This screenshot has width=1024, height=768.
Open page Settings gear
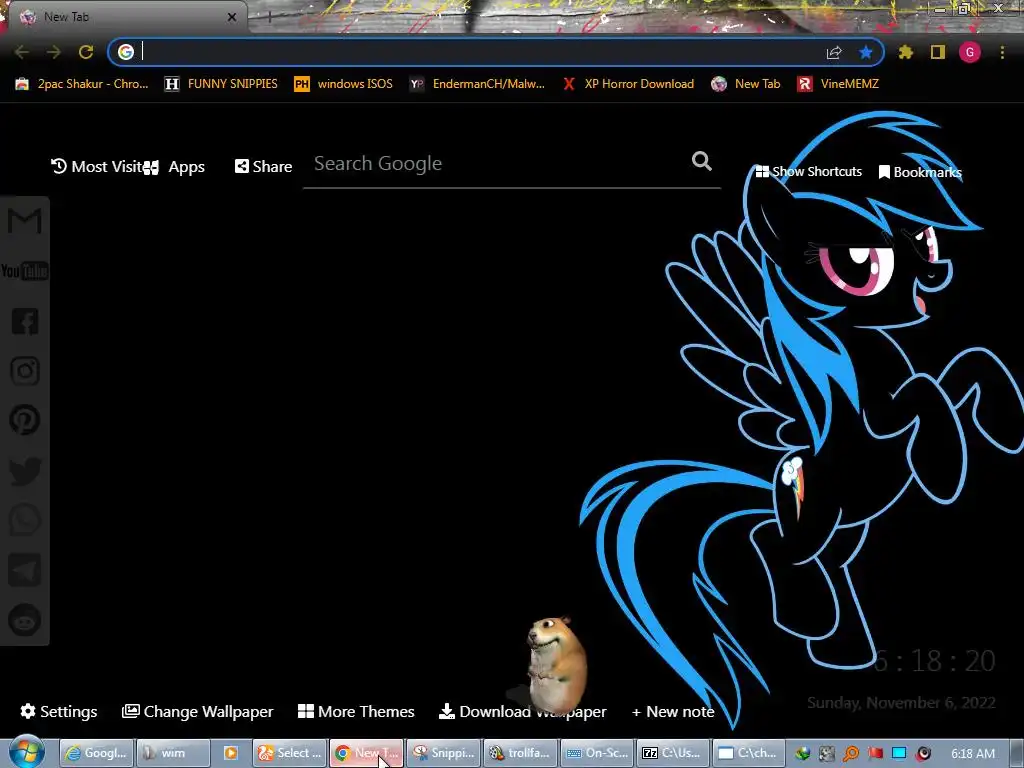coord(59,711)
